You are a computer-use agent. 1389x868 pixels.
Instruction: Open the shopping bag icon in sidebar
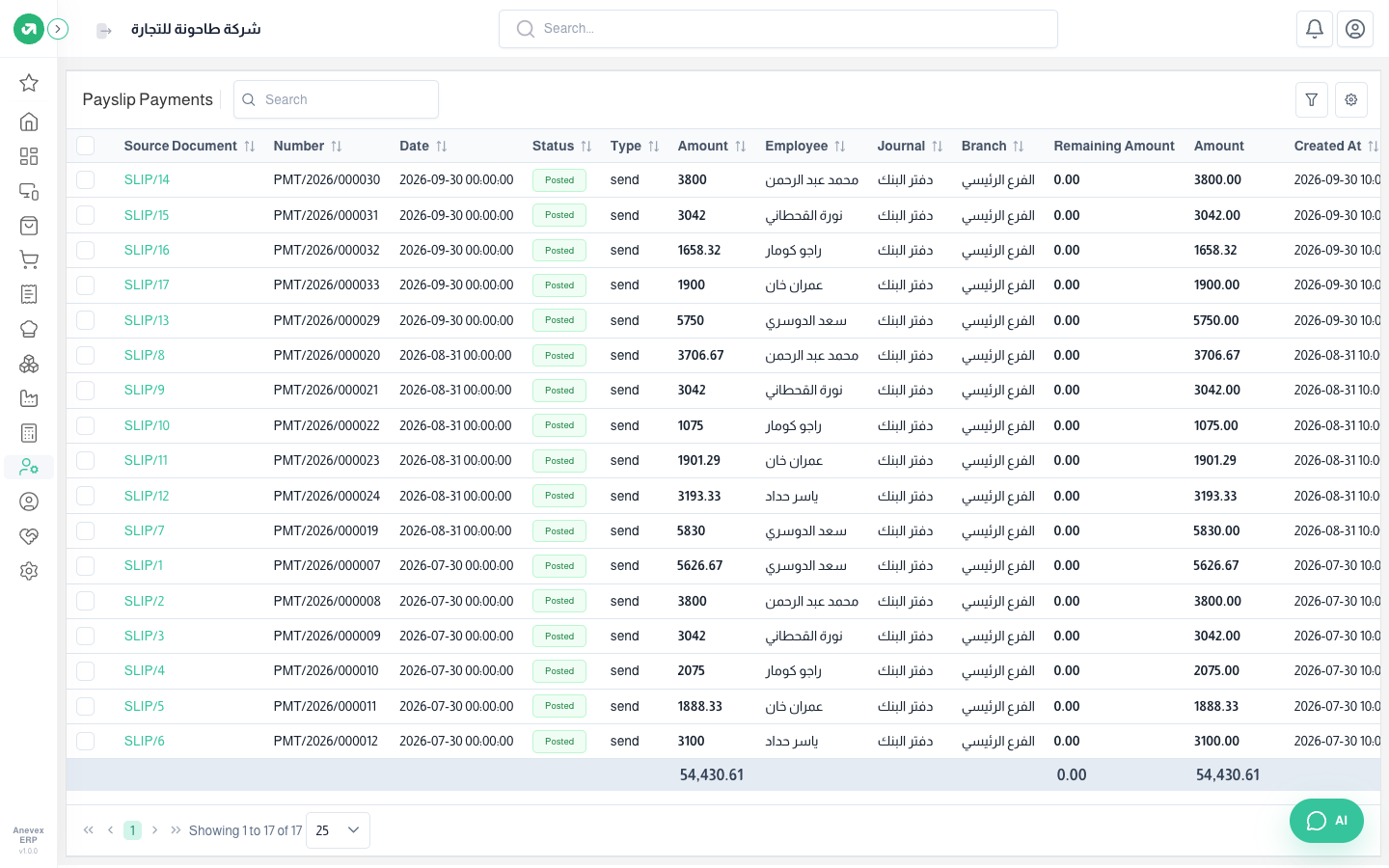(x=29, y=226)
